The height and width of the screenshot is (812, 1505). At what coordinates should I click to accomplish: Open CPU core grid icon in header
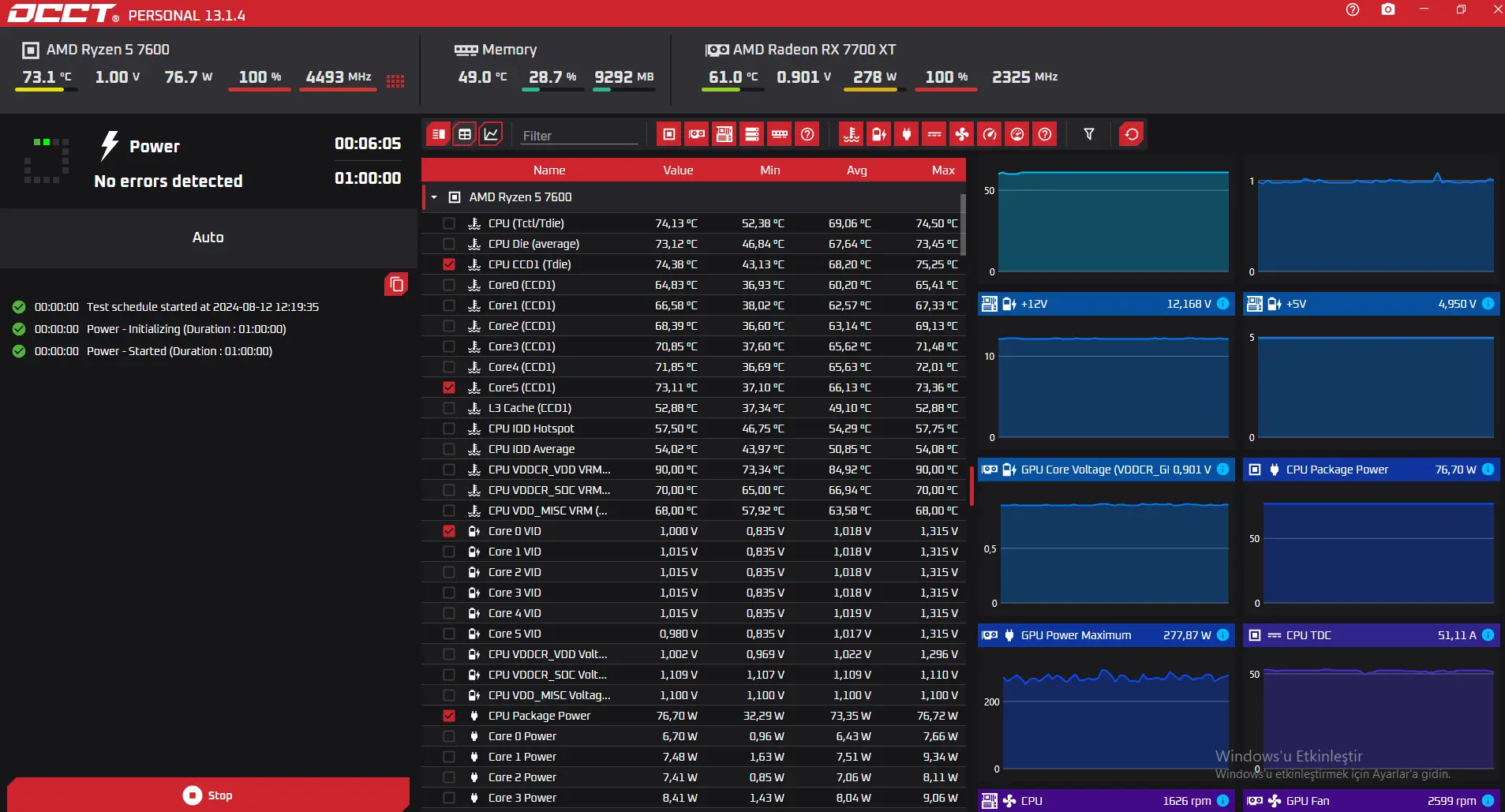(x=395, y=80)
